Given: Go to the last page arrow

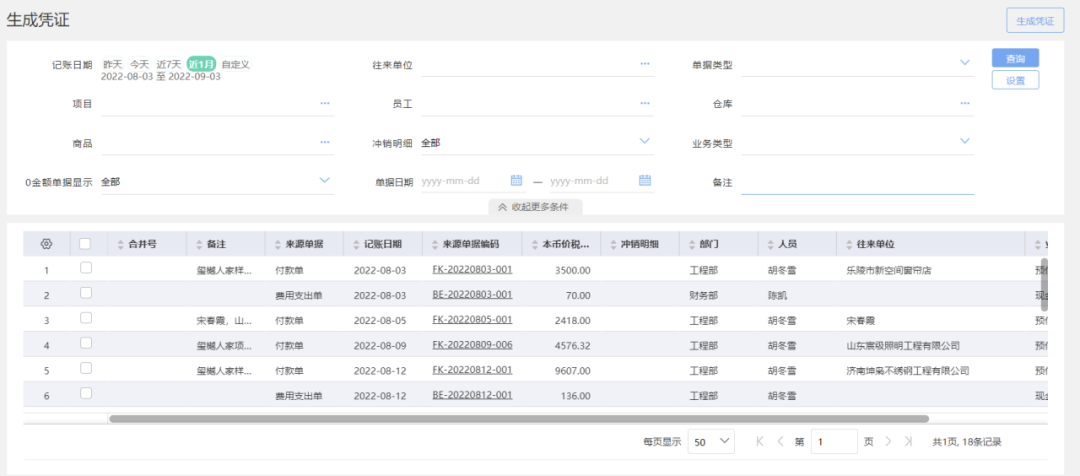Looking at the screenshot, I should (x=908, y=442).
